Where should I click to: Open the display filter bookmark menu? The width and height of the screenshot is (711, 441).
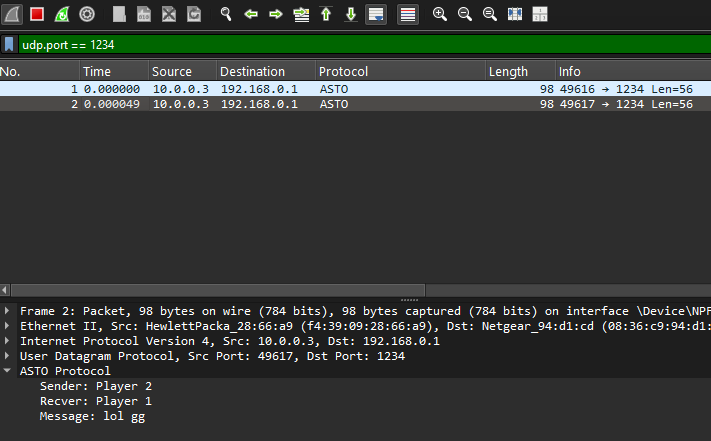(9, 44)
